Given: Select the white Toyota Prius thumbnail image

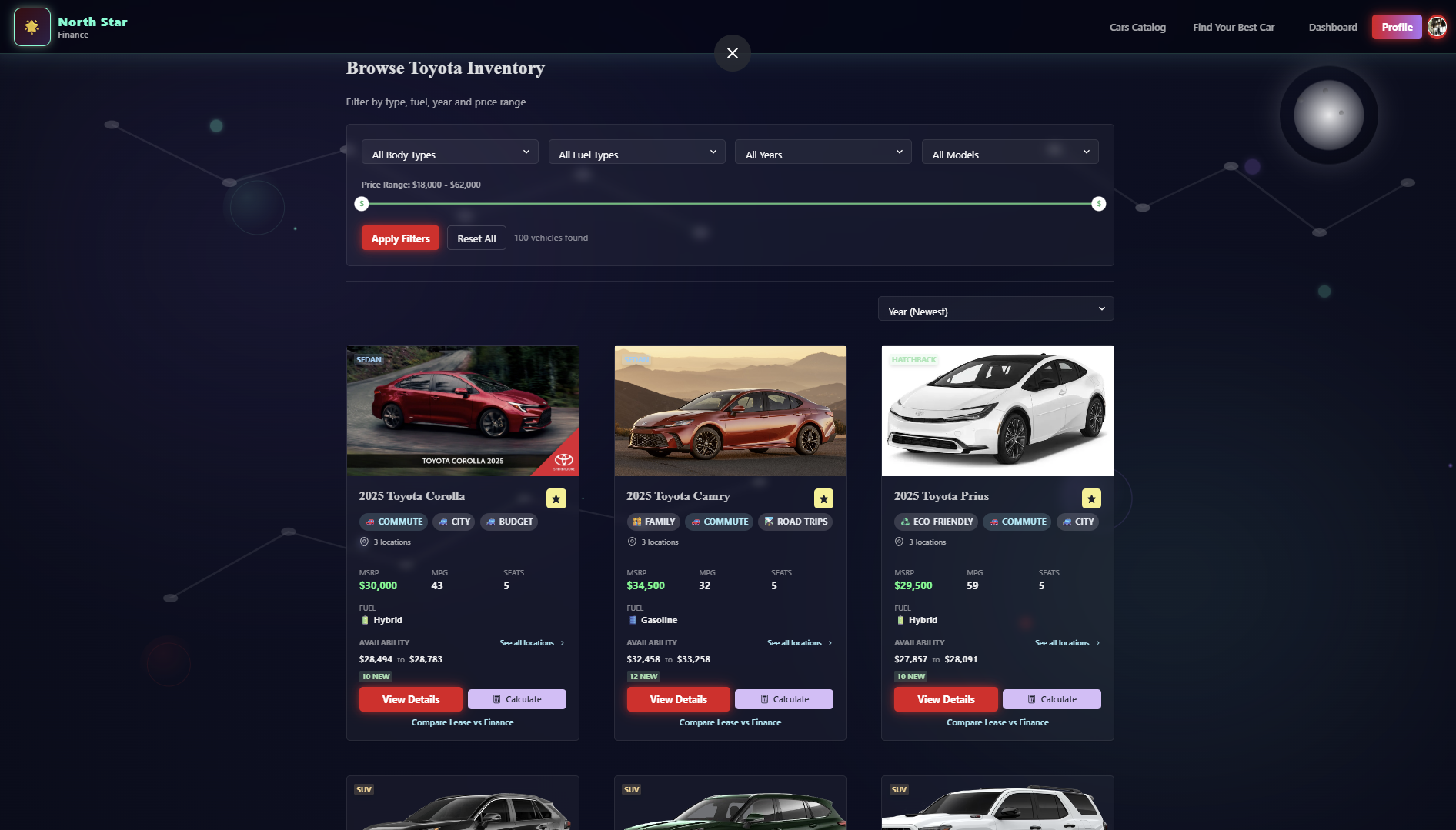Looking at the screenshot, I should point(997,411).
